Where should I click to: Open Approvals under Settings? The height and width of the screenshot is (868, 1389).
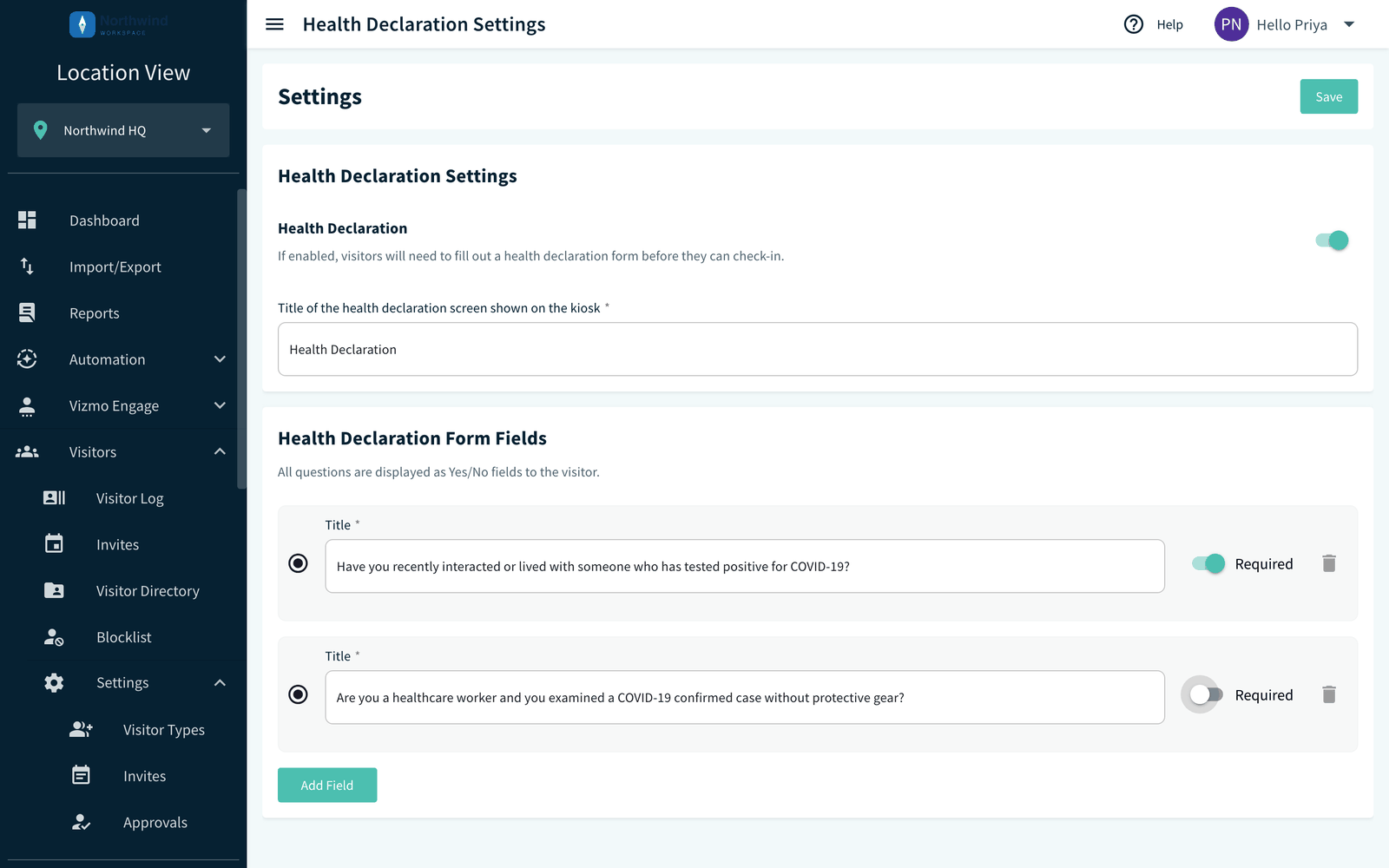coord(155,822)
